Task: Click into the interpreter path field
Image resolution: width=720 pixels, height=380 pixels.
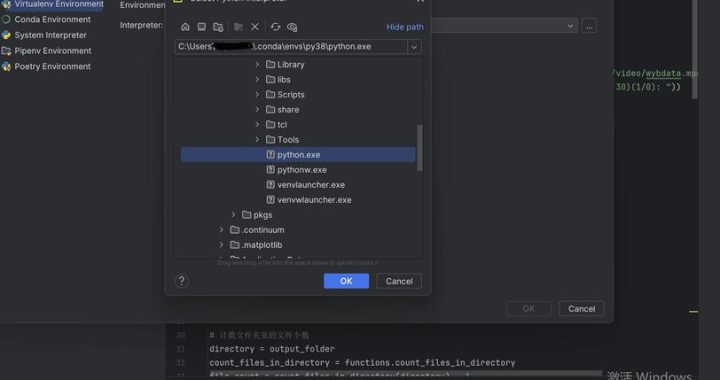Action: [x=291, y=47]
